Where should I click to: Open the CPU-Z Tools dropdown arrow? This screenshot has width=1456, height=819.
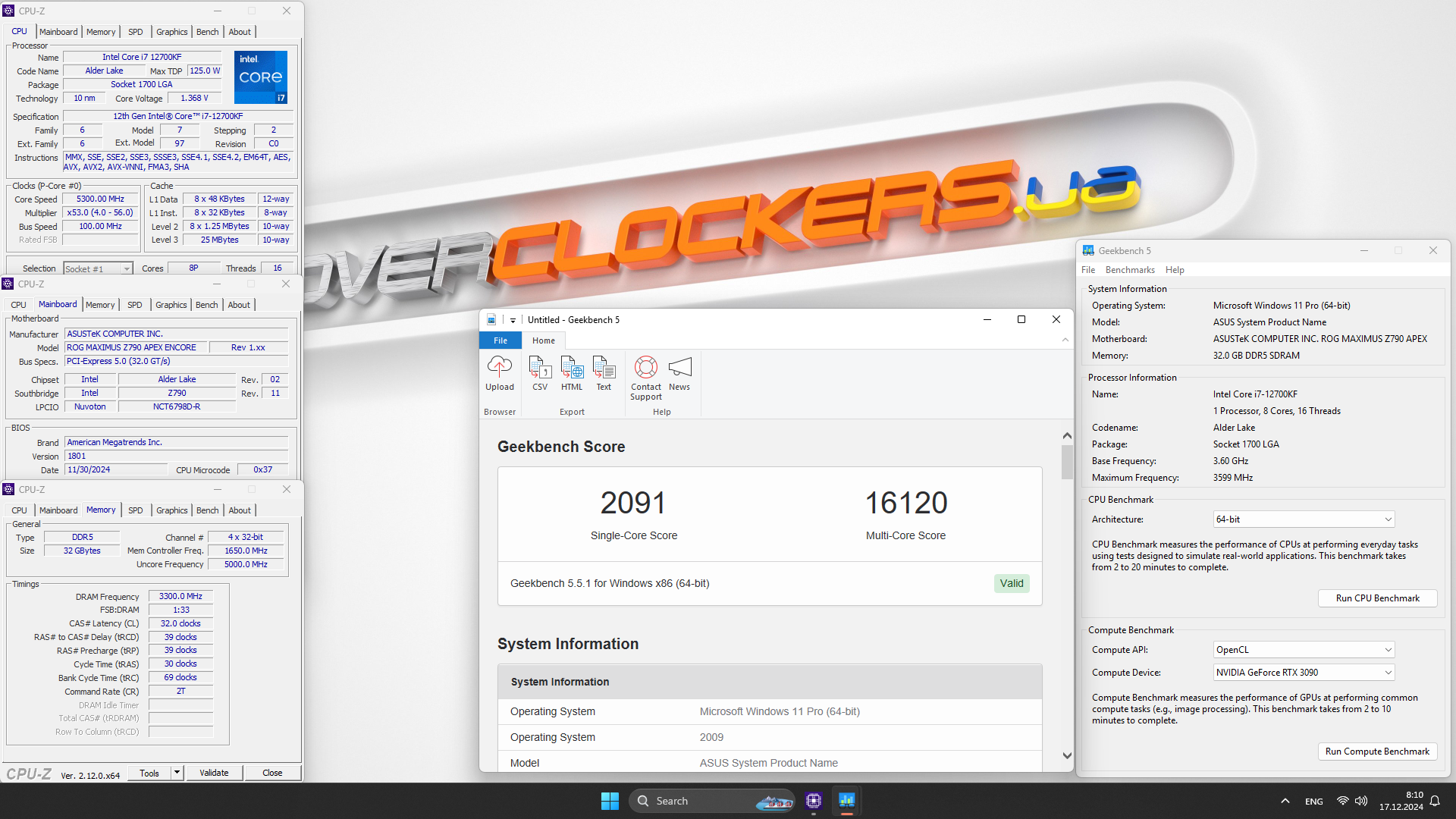[177, 773]
